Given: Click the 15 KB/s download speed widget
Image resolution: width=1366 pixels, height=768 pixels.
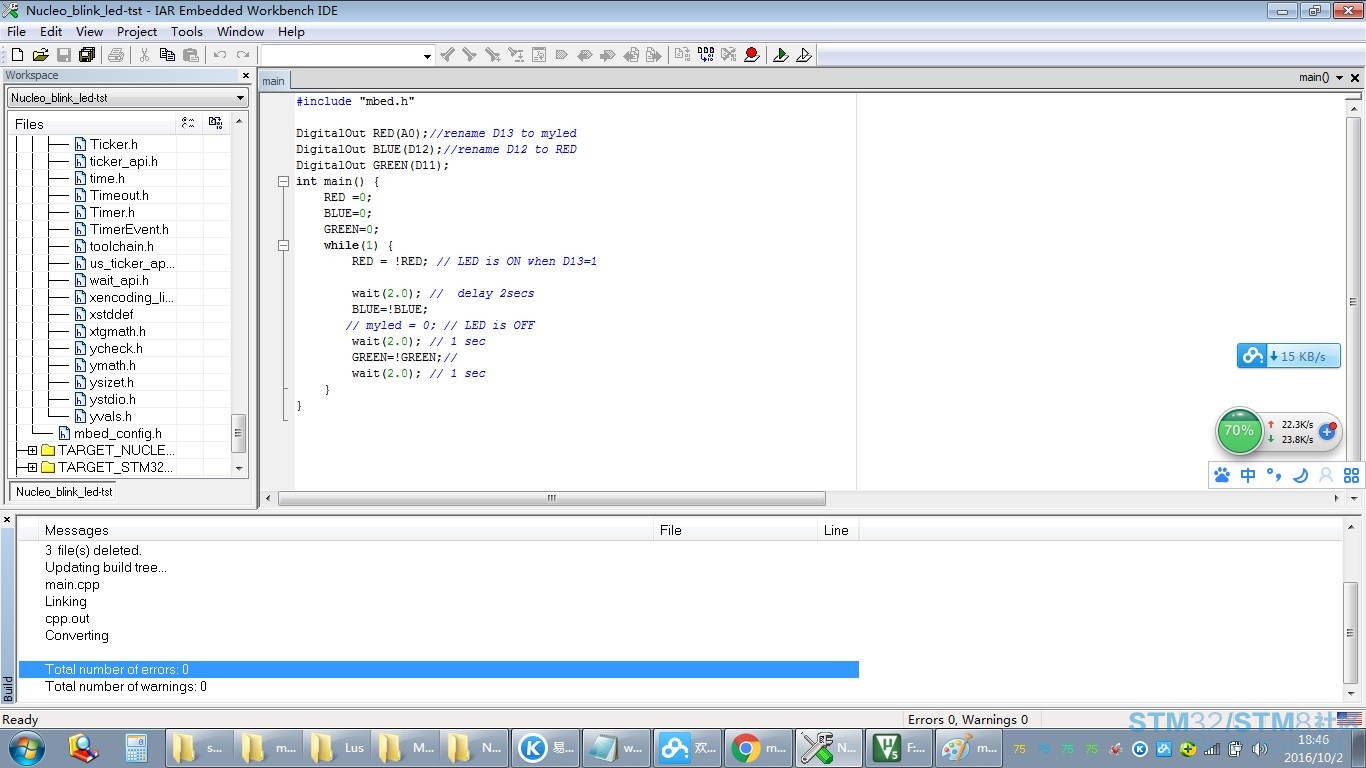Looking at the screenshot, I should click(x=1288, y=356).
